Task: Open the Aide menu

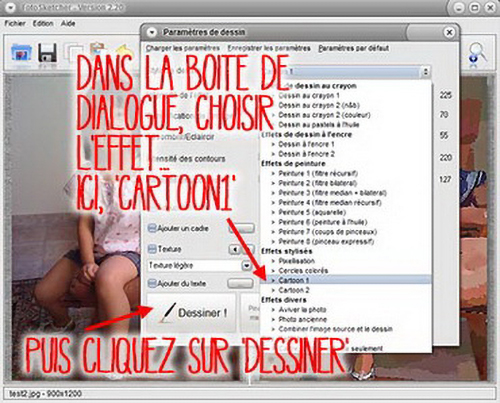Action: pyautogui.click(x=68, y=23)
